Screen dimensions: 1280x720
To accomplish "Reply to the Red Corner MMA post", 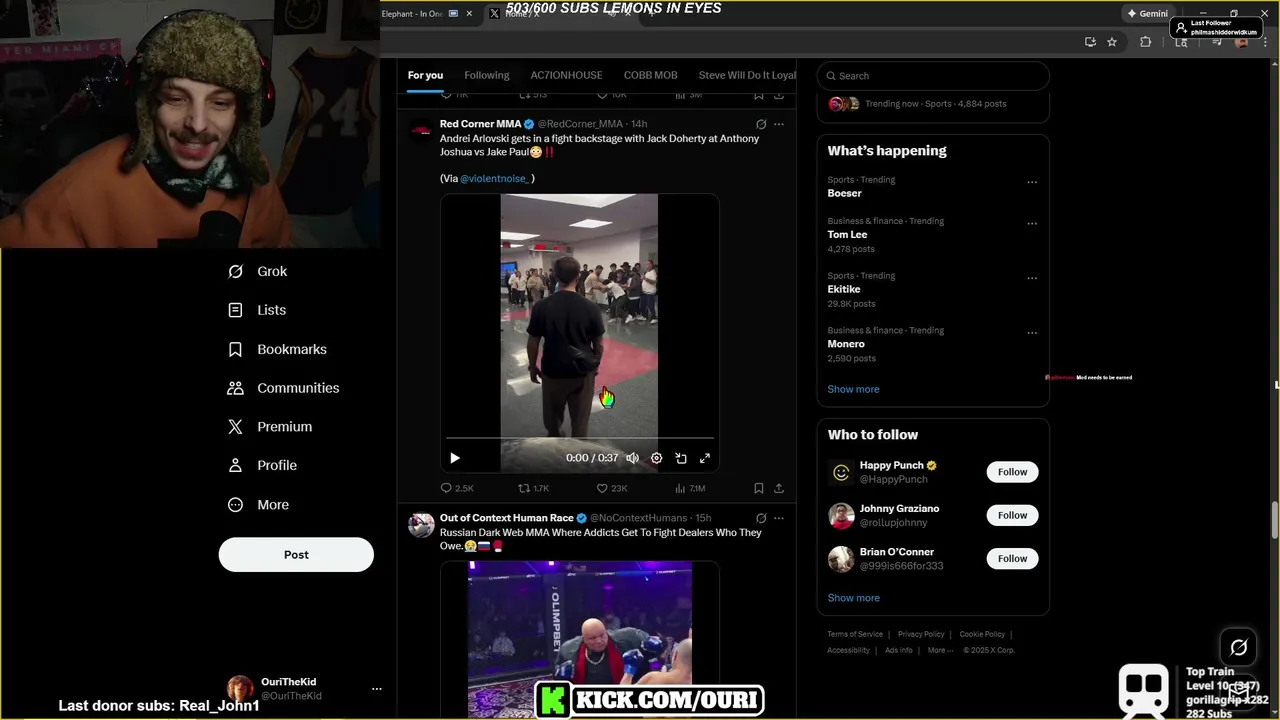I will [x=457, y=488].
